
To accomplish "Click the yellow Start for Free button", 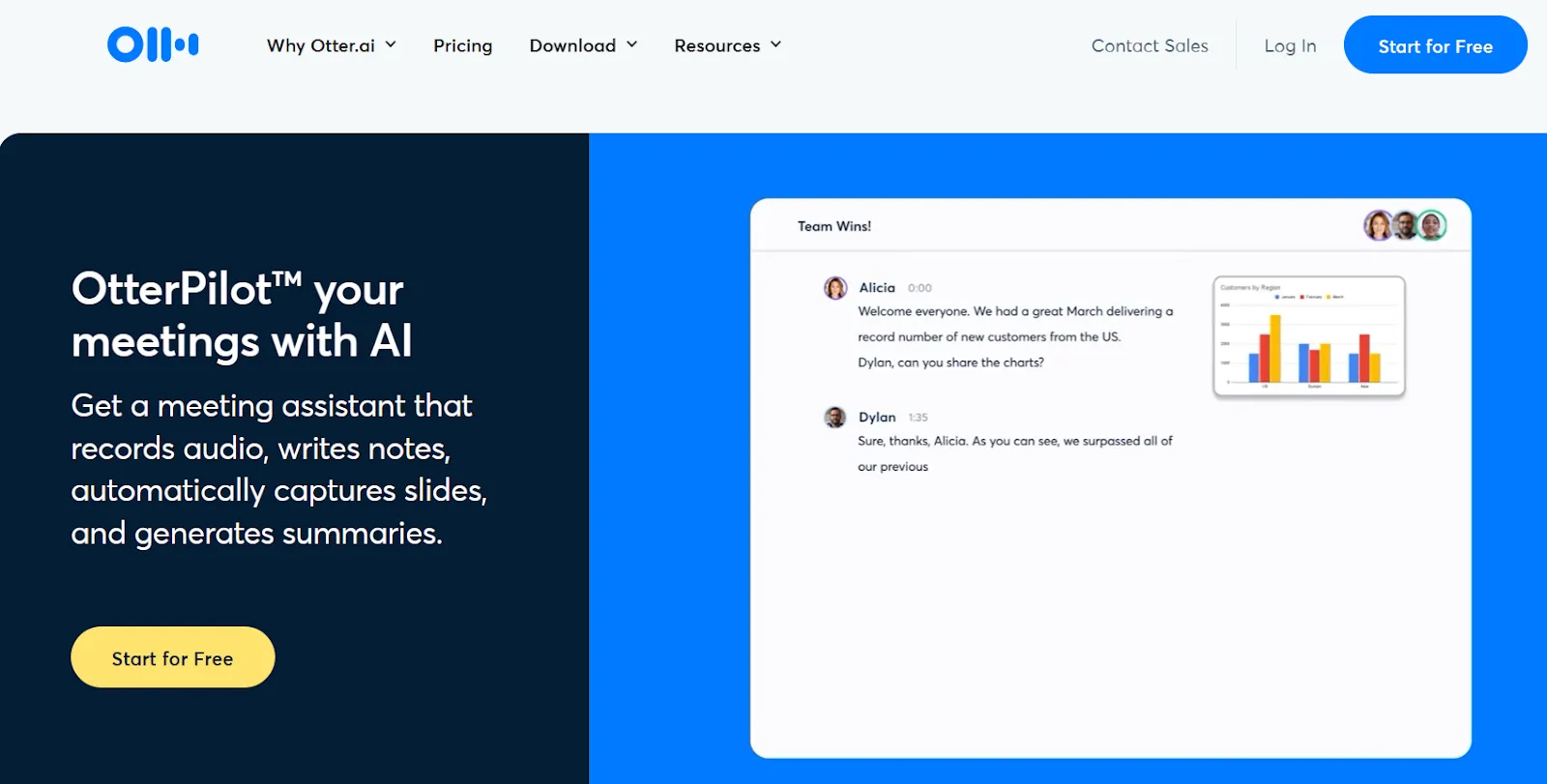I will pyautogui.click(x=173, y=657).
